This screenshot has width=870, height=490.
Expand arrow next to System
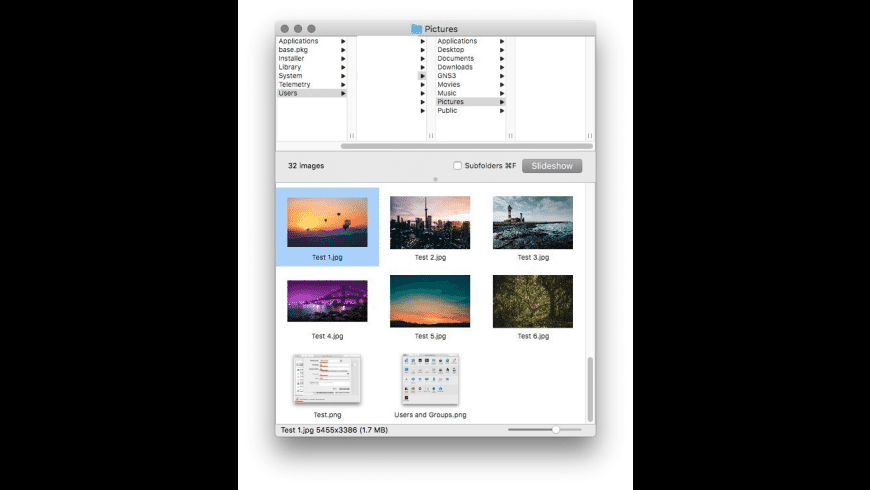343,75
